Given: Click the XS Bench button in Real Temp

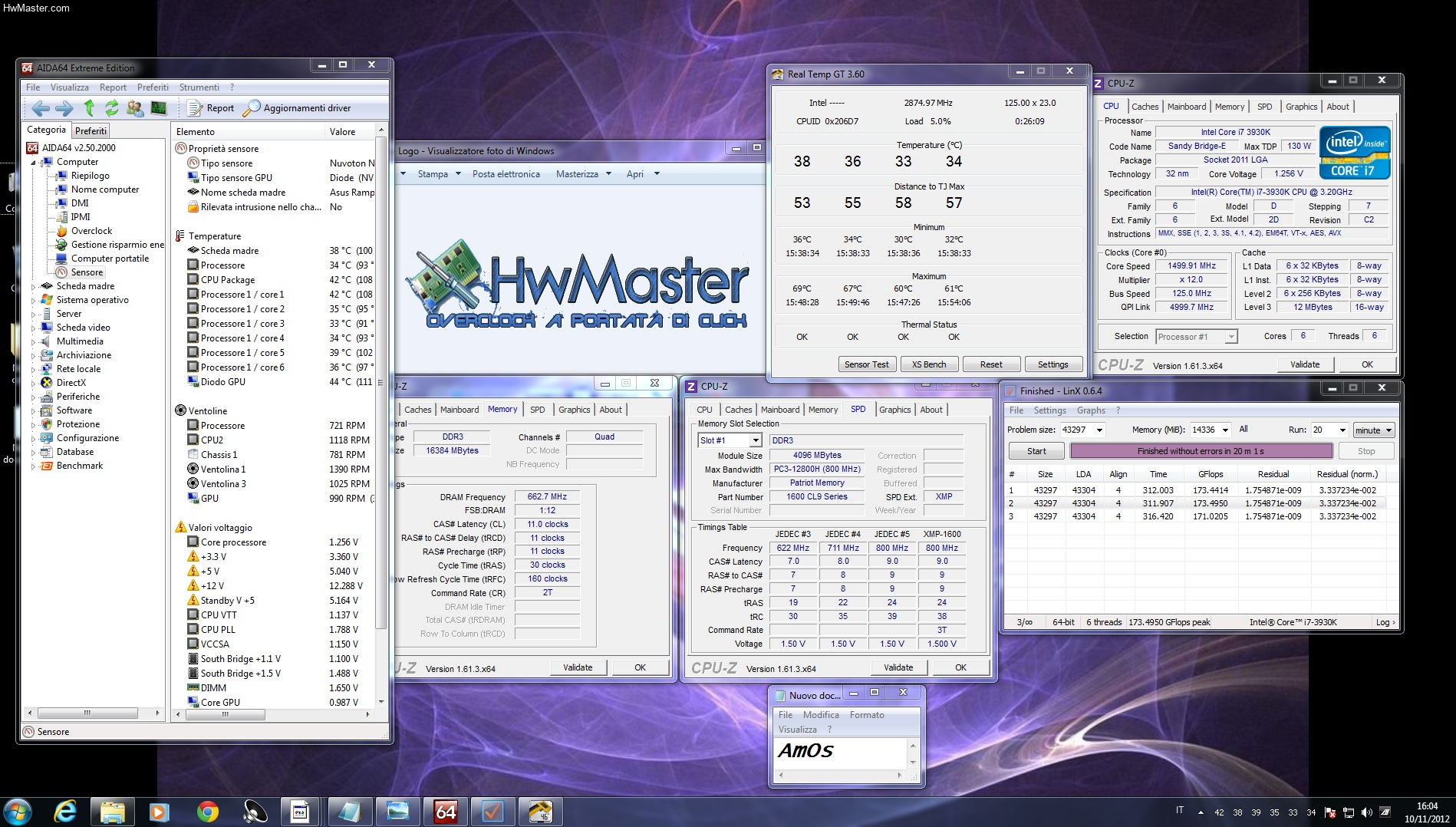Looking at the screenshot, I should point(928,364).
